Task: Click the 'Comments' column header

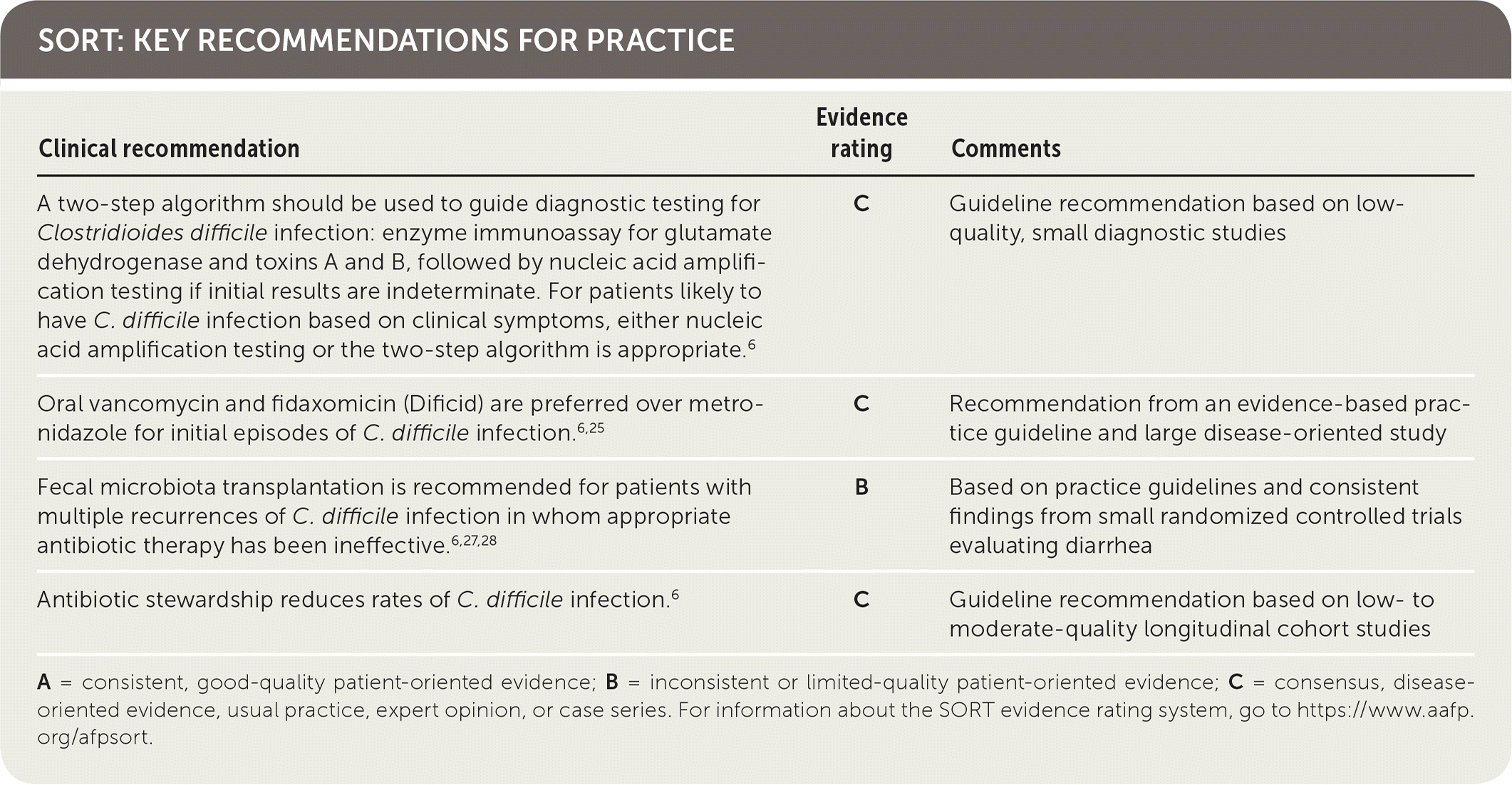Action: (x=1005, y=149)
